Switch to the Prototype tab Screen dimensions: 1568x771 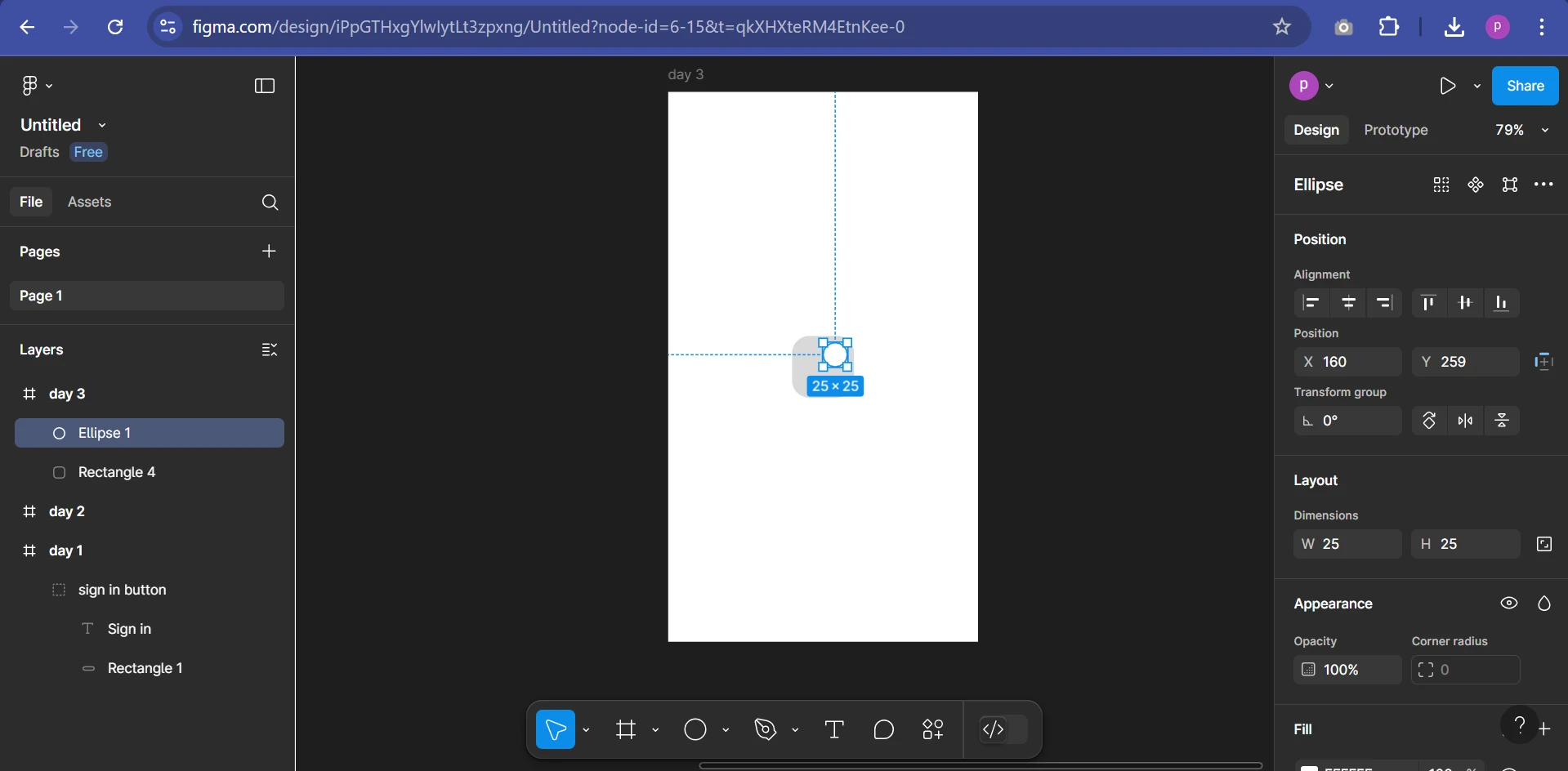point(1396,130)
